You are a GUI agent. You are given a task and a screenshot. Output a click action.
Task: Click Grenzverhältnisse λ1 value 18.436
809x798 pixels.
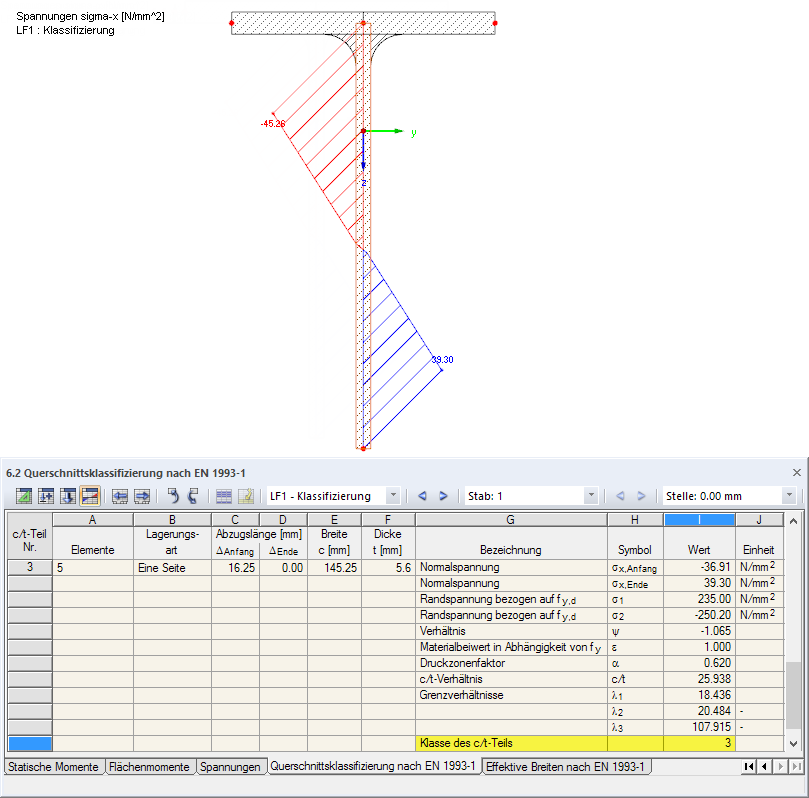[699, 695]
